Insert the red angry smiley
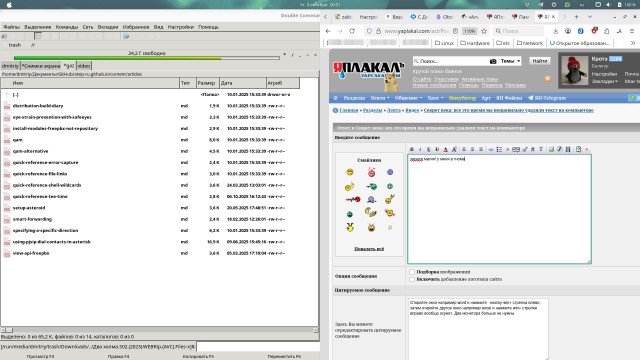Screen dimensions: 640x360 (371, 172)
